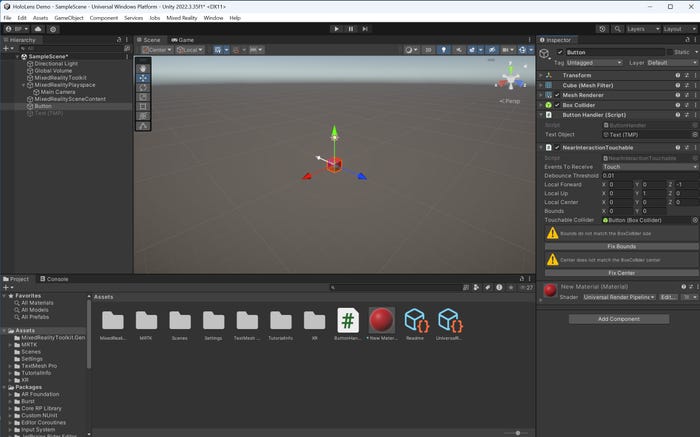Open Transform component help icon
Screen dimensions: 700x437
[x=678, y=75]
